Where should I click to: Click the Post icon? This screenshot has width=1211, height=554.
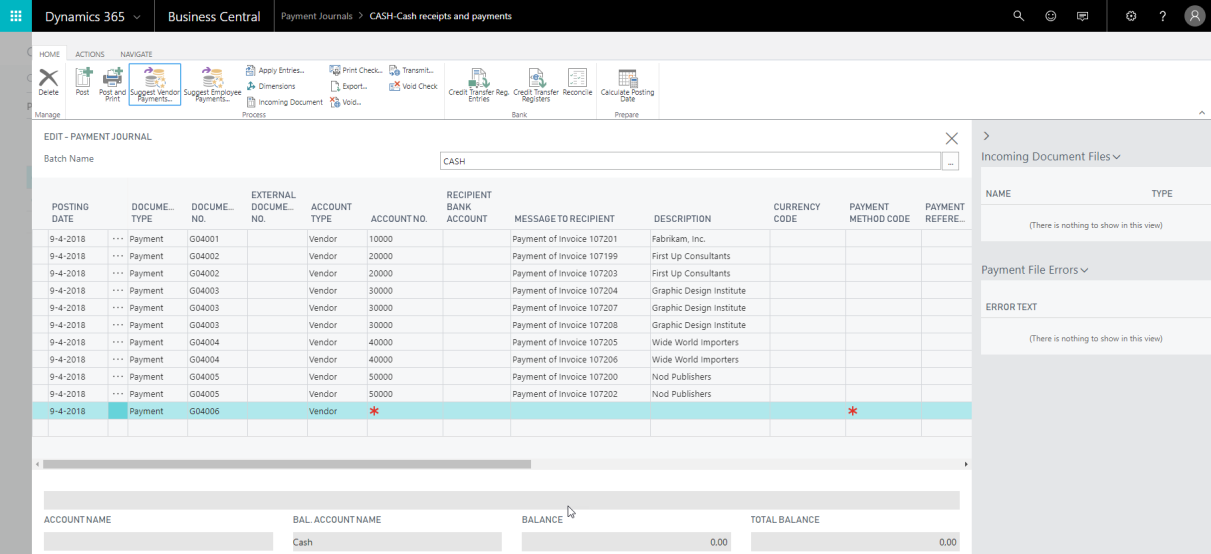83,83
